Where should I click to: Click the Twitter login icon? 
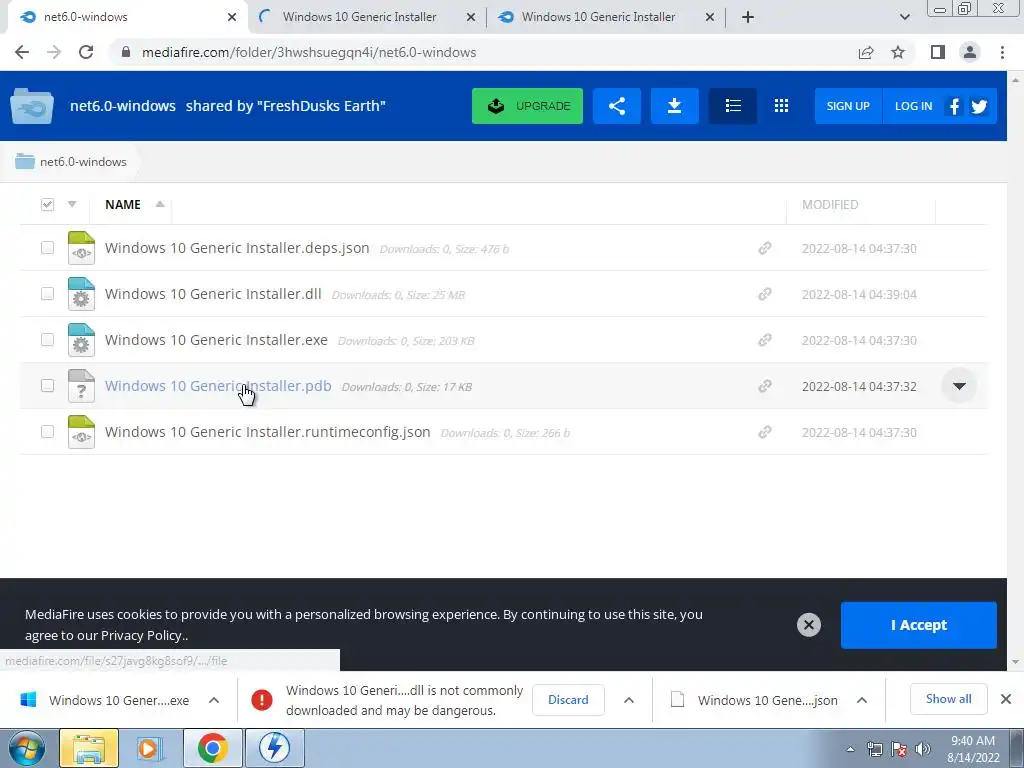978,106
